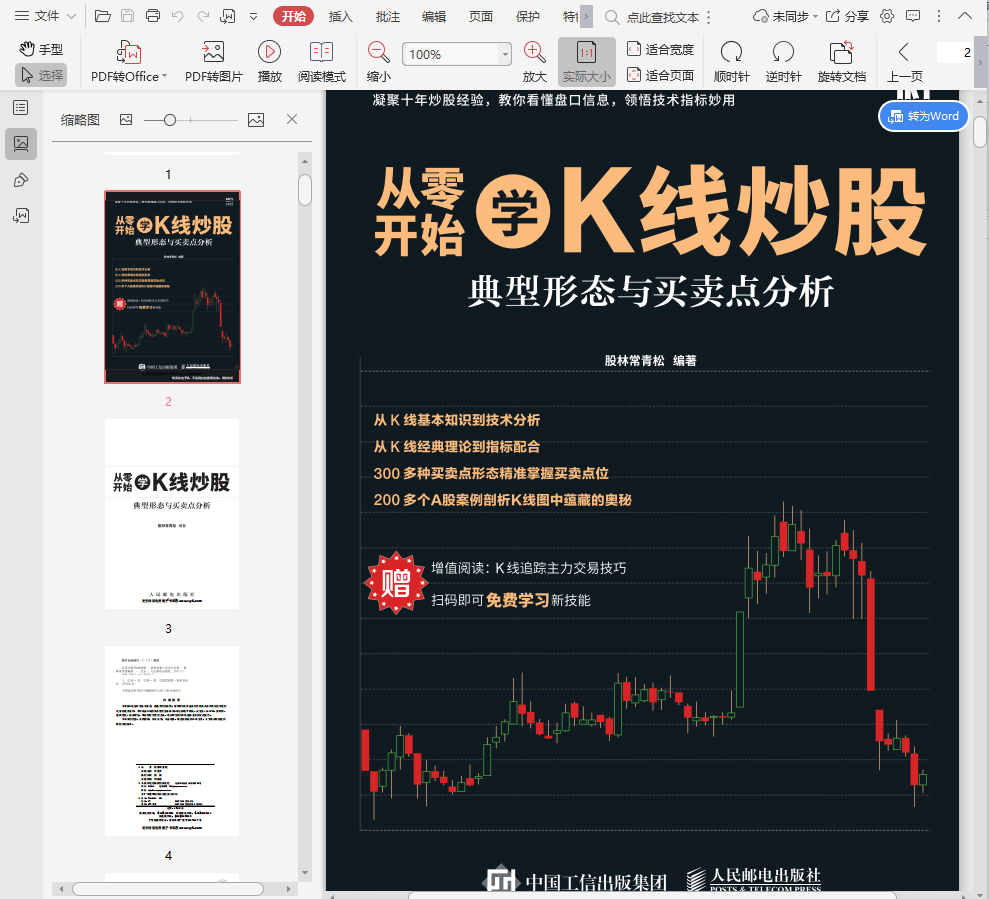The image size is (989, 899).
Task: Open settings gear icon
Action: (887, 16)
